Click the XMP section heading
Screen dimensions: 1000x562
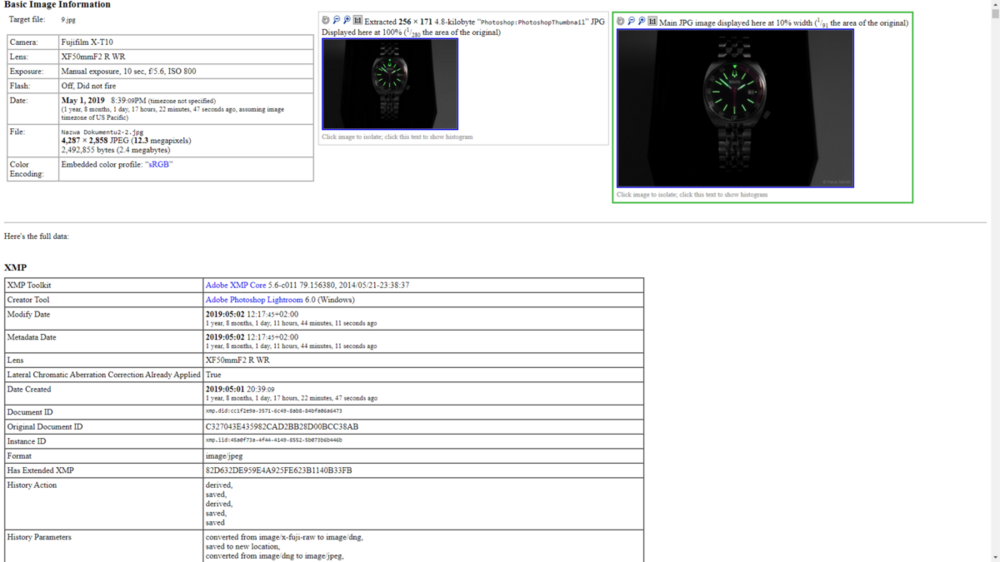click(15, 268)
